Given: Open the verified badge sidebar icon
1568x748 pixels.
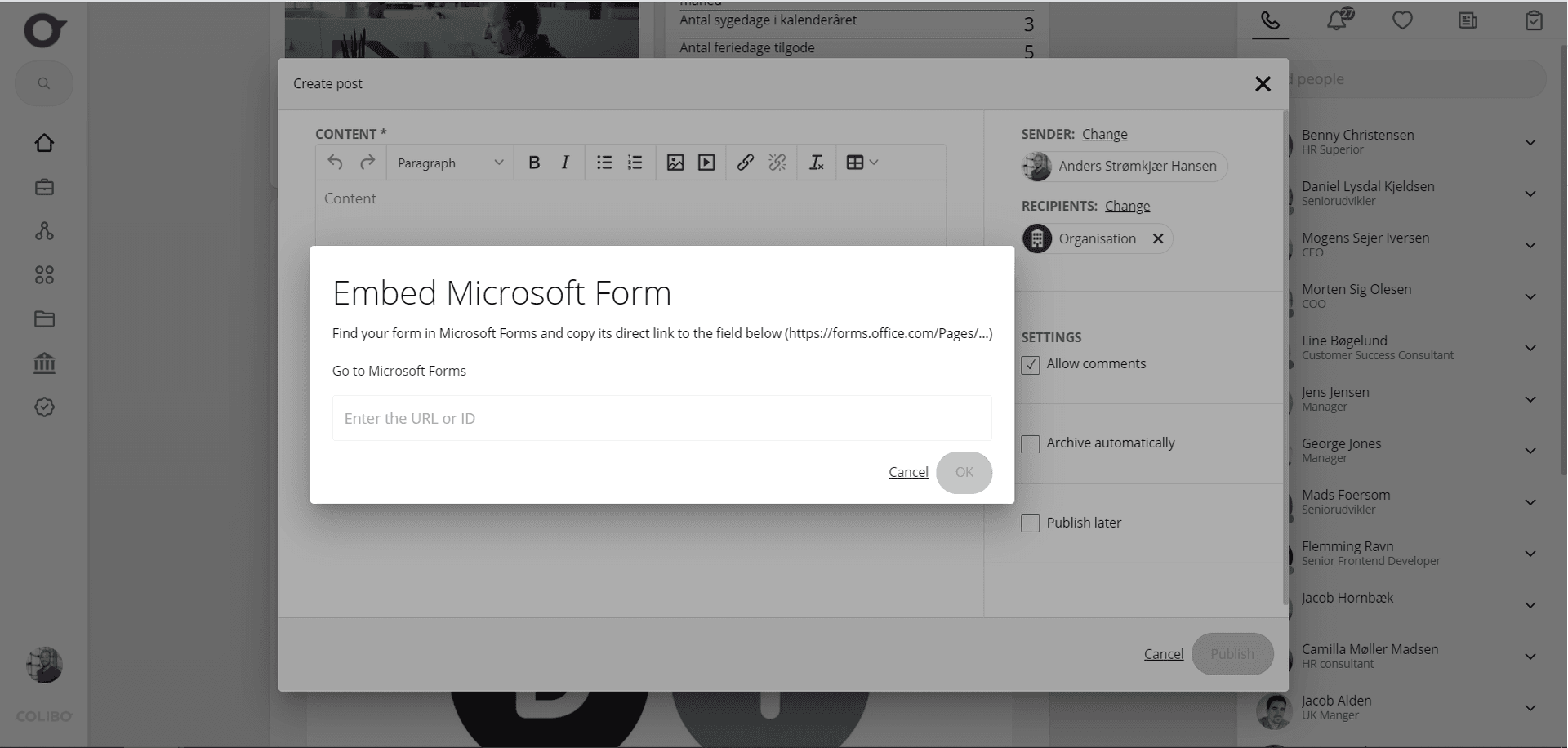Looking at the screenshot, I should click(x=44, y=407).
